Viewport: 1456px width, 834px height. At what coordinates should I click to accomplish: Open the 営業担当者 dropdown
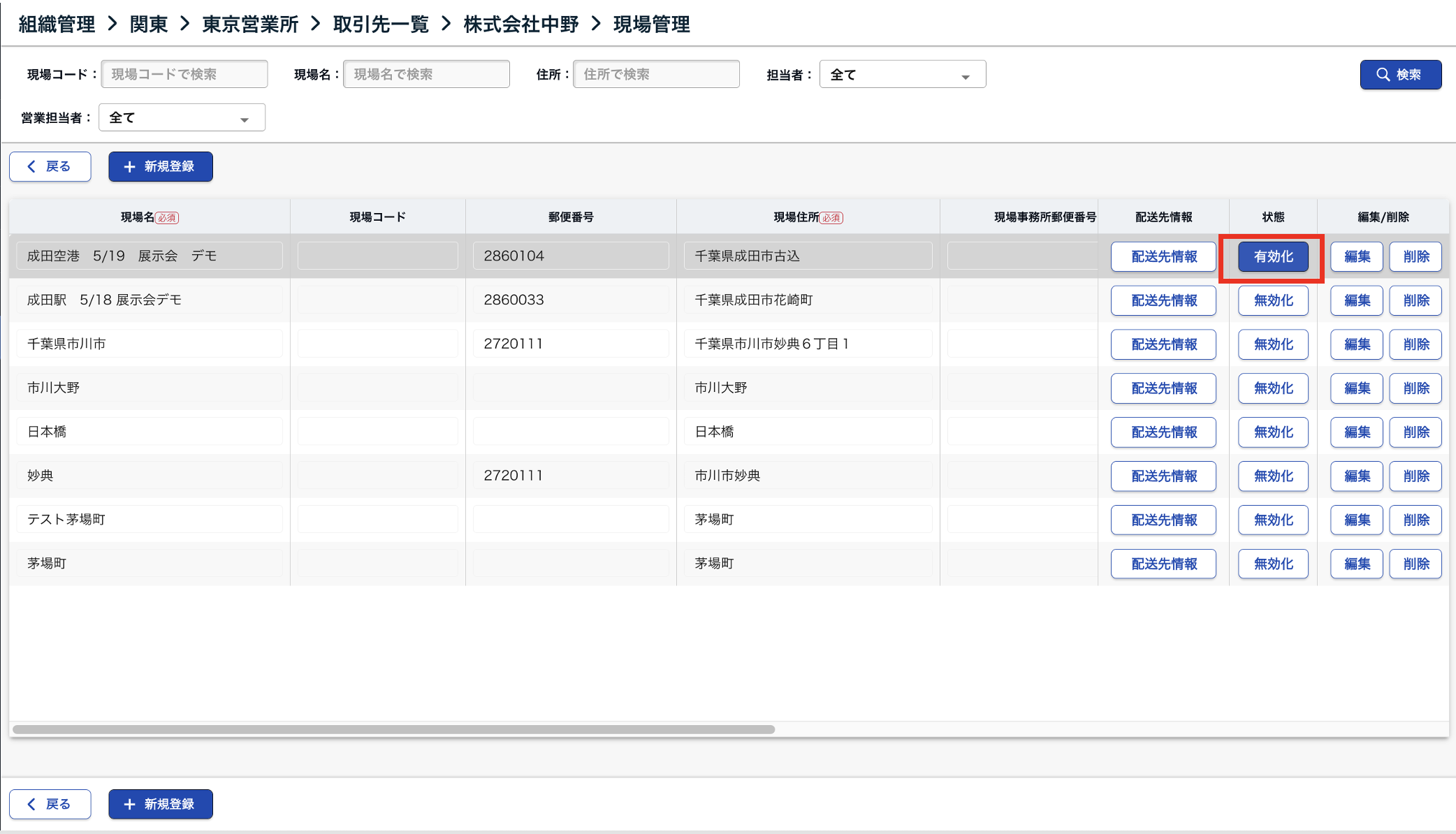tap(182, 118)
